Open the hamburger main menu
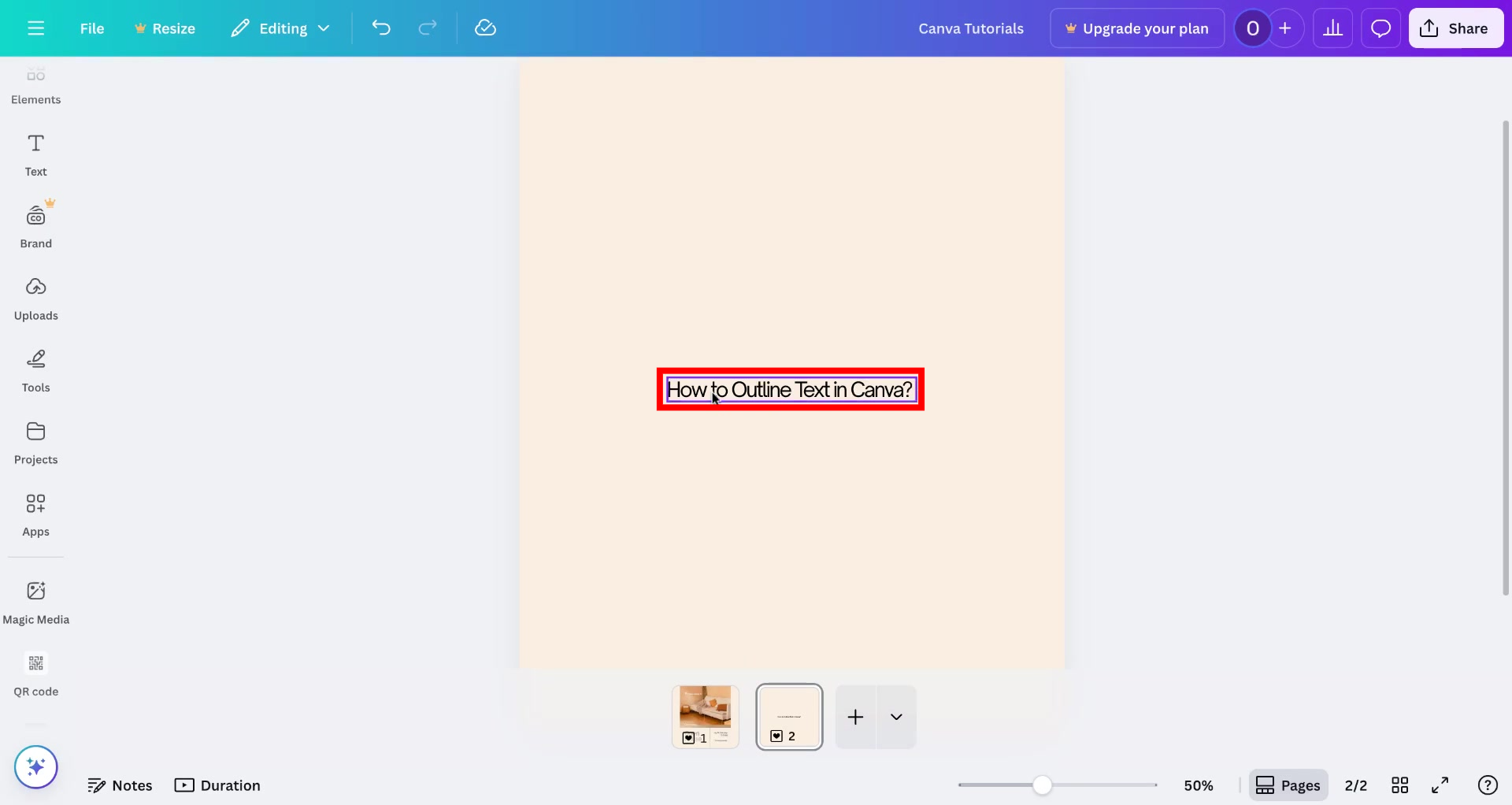This screenshot has height=805, width=1512. coord(36,28)
